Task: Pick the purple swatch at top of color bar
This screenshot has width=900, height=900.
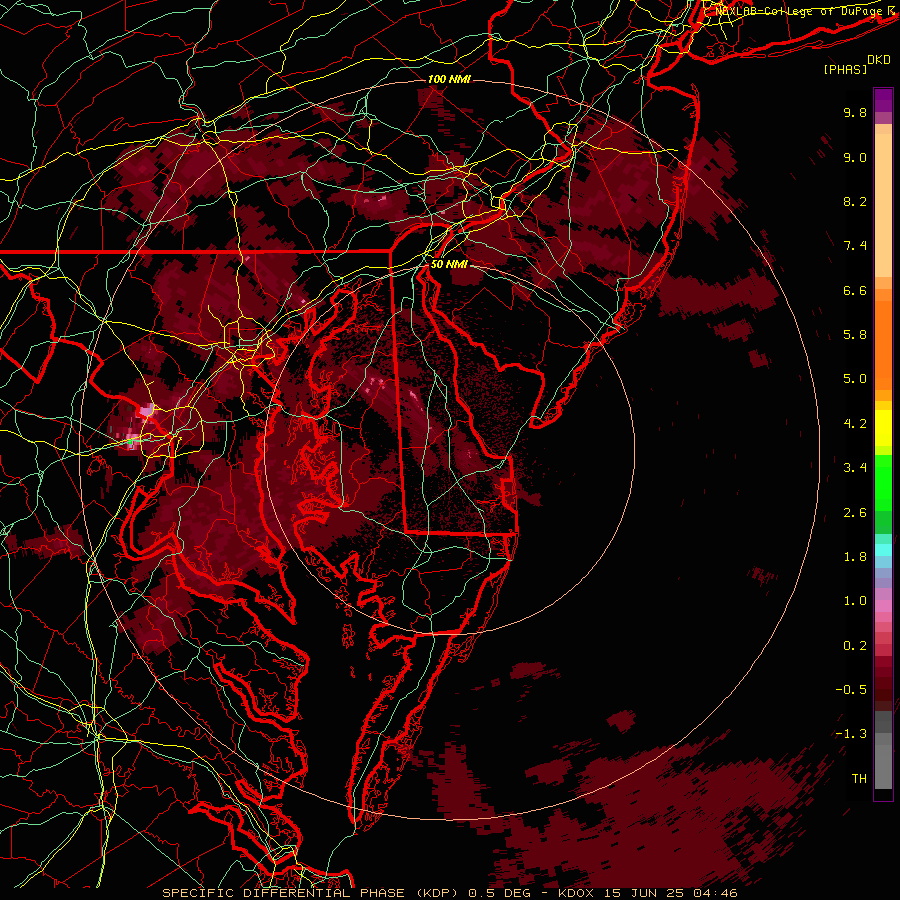Action: [883, 100]
